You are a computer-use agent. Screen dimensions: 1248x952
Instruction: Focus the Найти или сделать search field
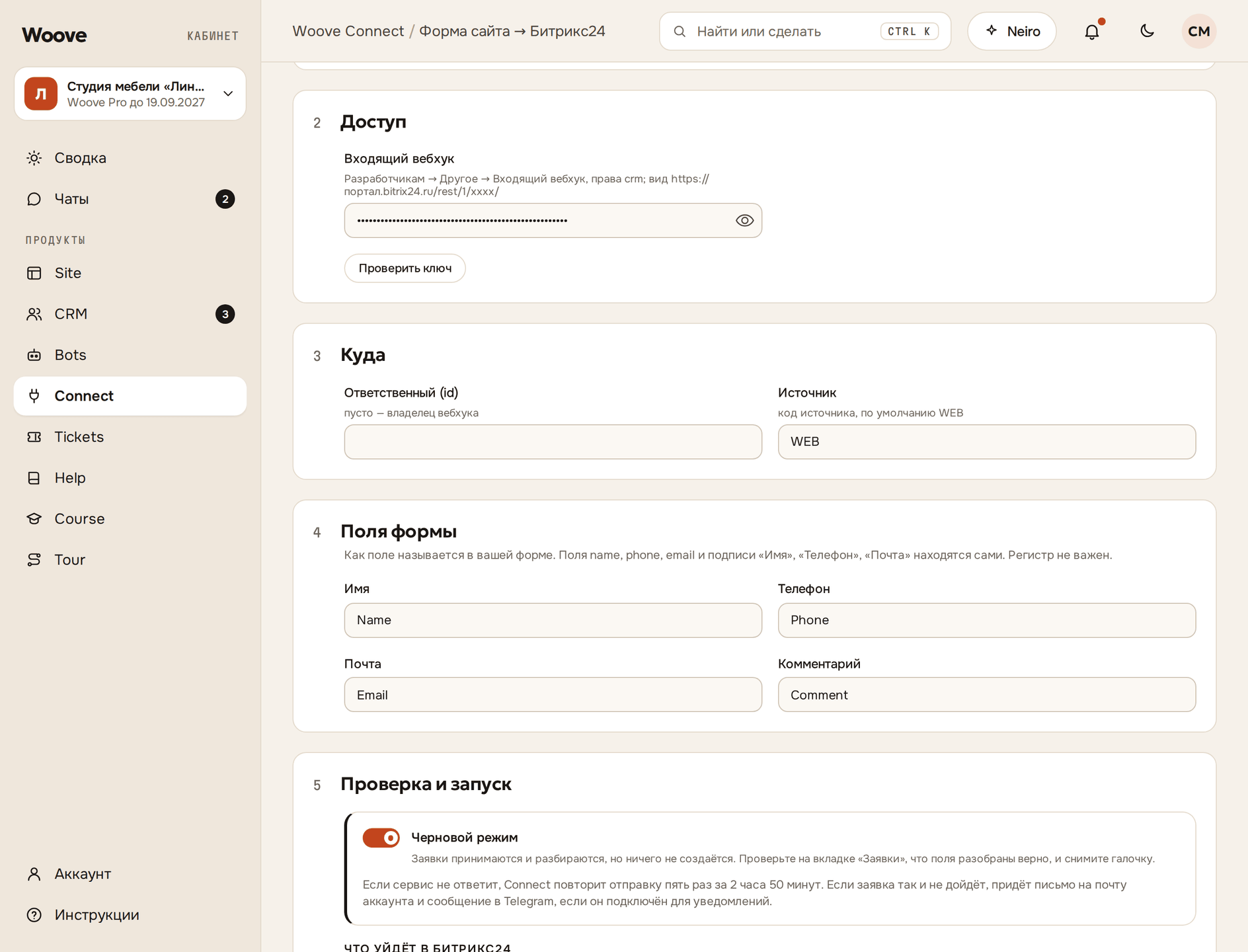[x=805, y=31]
